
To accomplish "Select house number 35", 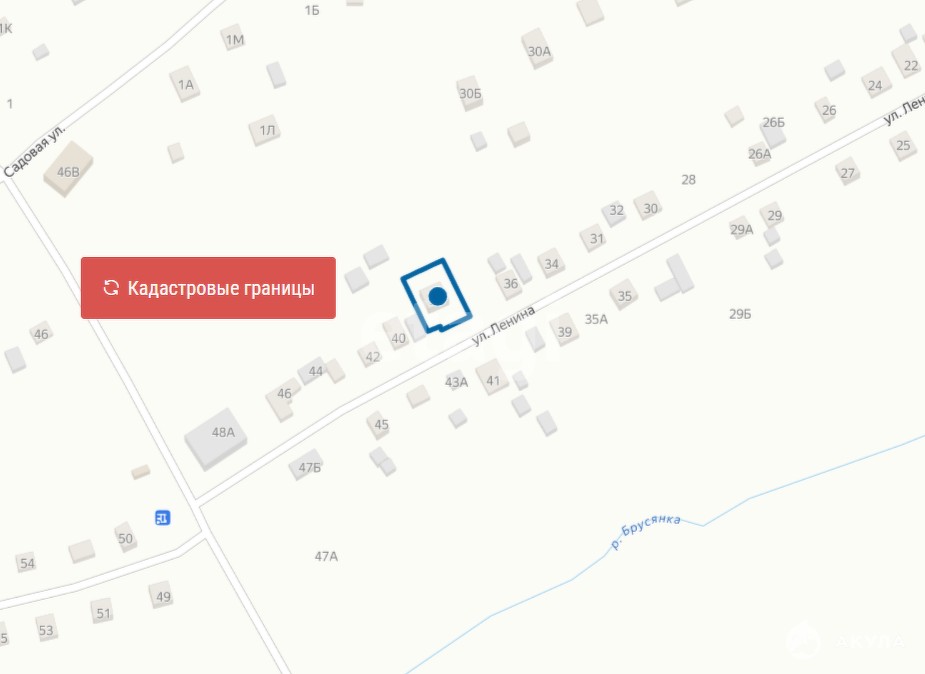I will pos(624,295).
